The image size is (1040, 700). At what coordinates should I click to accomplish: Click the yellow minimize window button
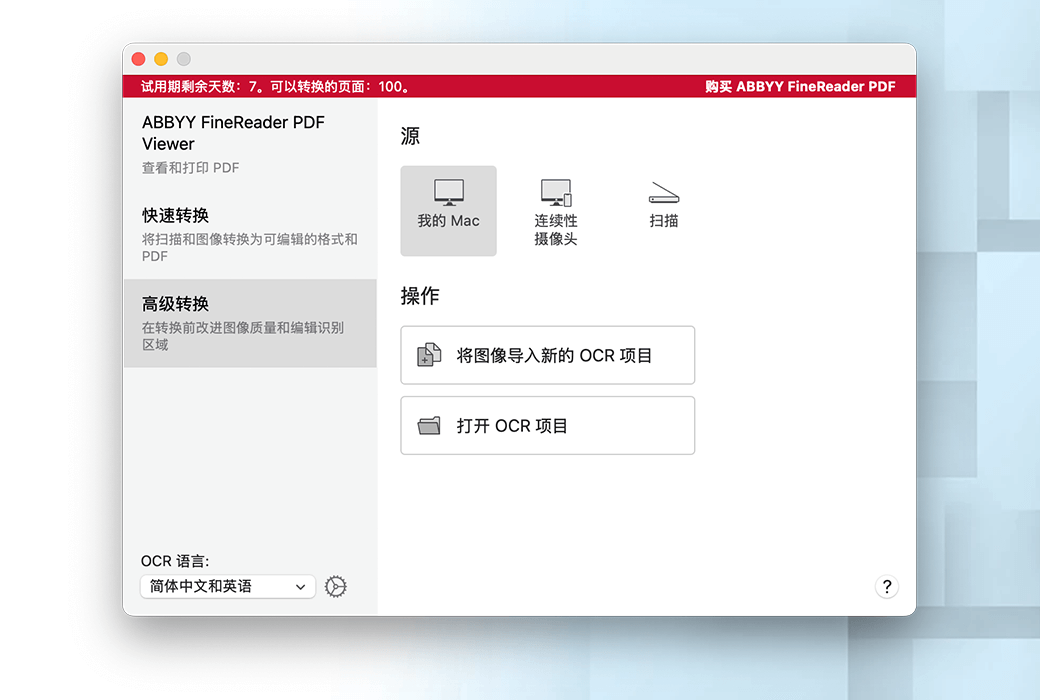(x=161, y=59)
